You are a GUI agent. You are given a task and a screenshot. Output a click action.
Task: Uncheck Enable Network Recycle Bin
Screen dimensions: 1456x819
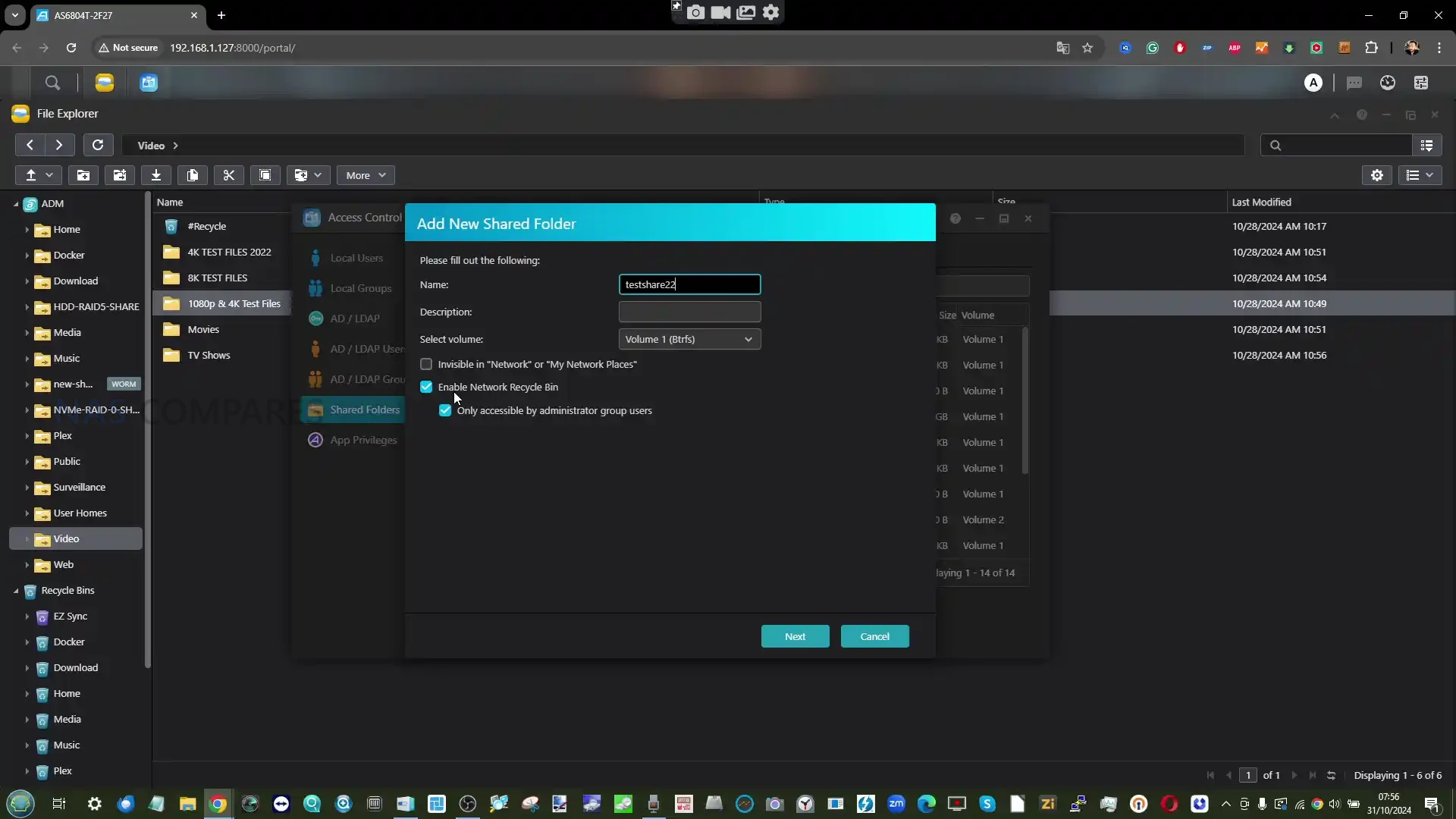pos(426,387)
